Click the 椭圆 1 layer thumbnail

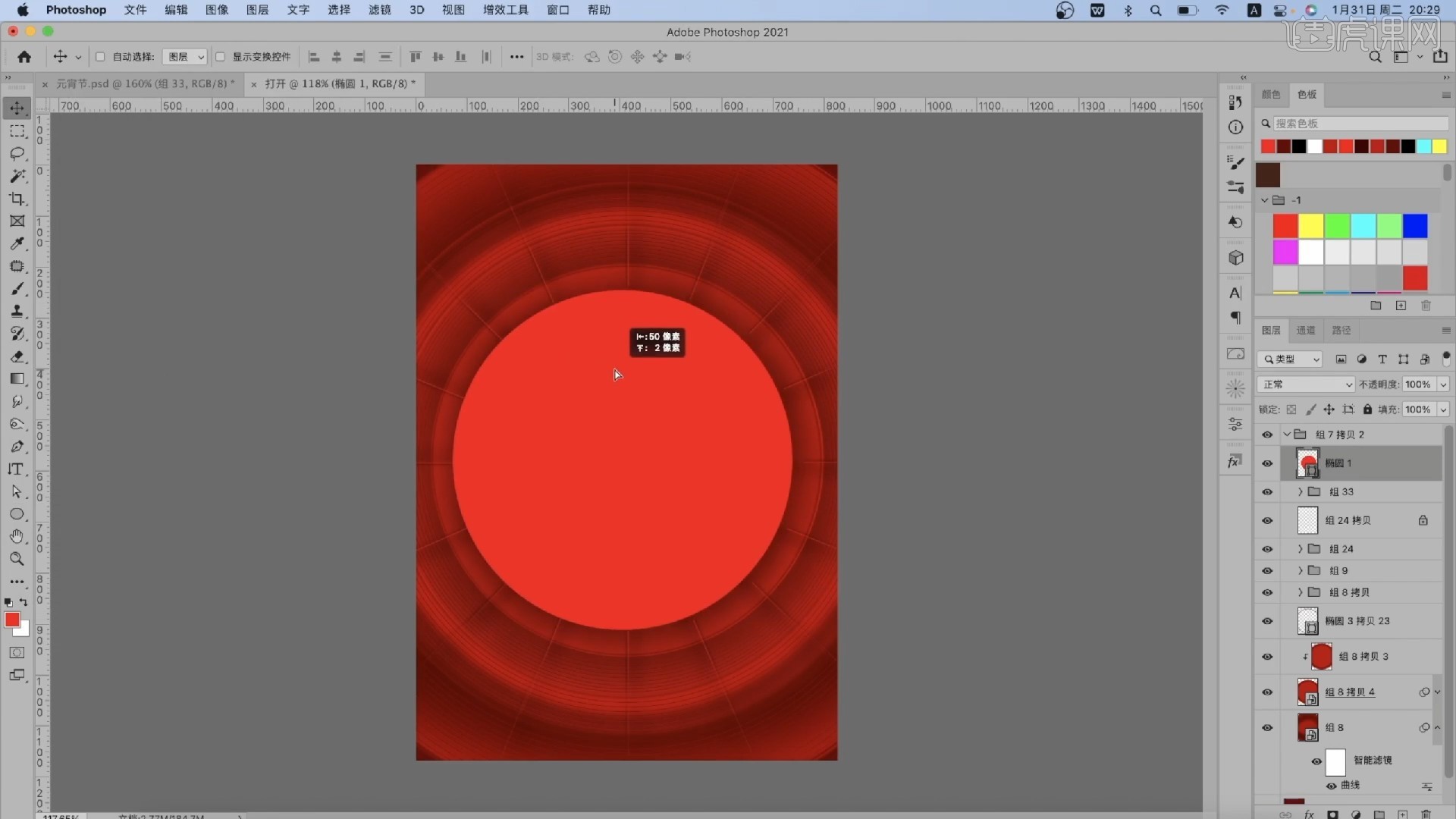[x=1307, y=463]
